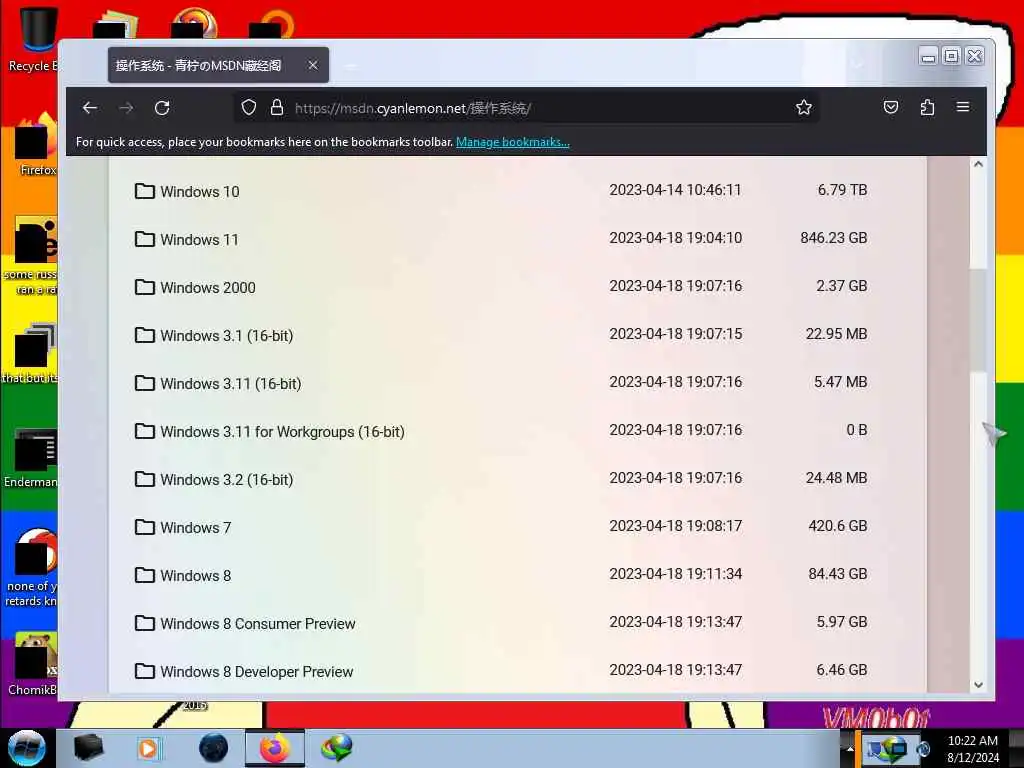Select the 操作系统 - 青柠のMSDN藏经阁 tab
1024x768 pixels.
218,65
